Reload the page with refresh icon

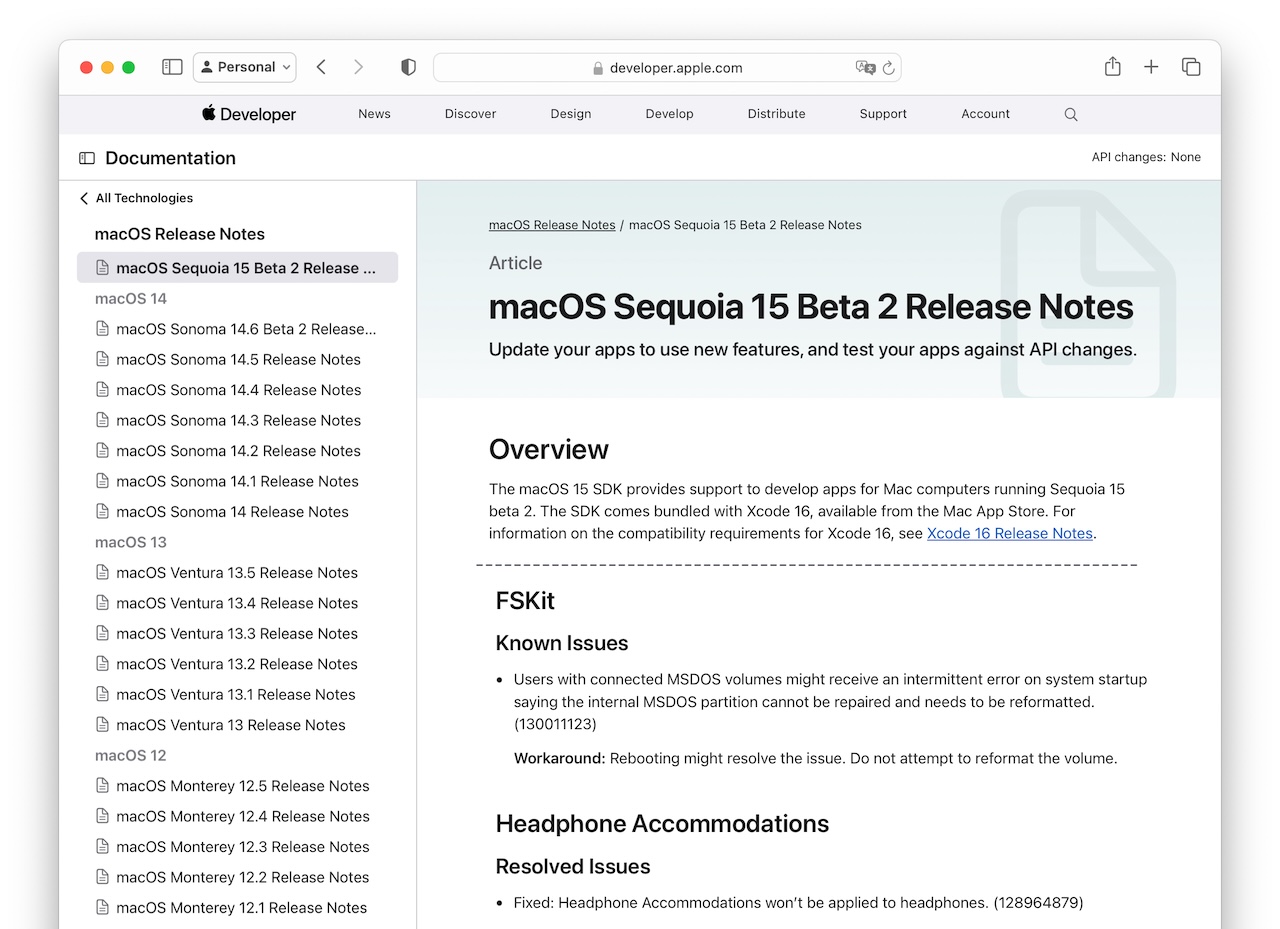[888, 68]
